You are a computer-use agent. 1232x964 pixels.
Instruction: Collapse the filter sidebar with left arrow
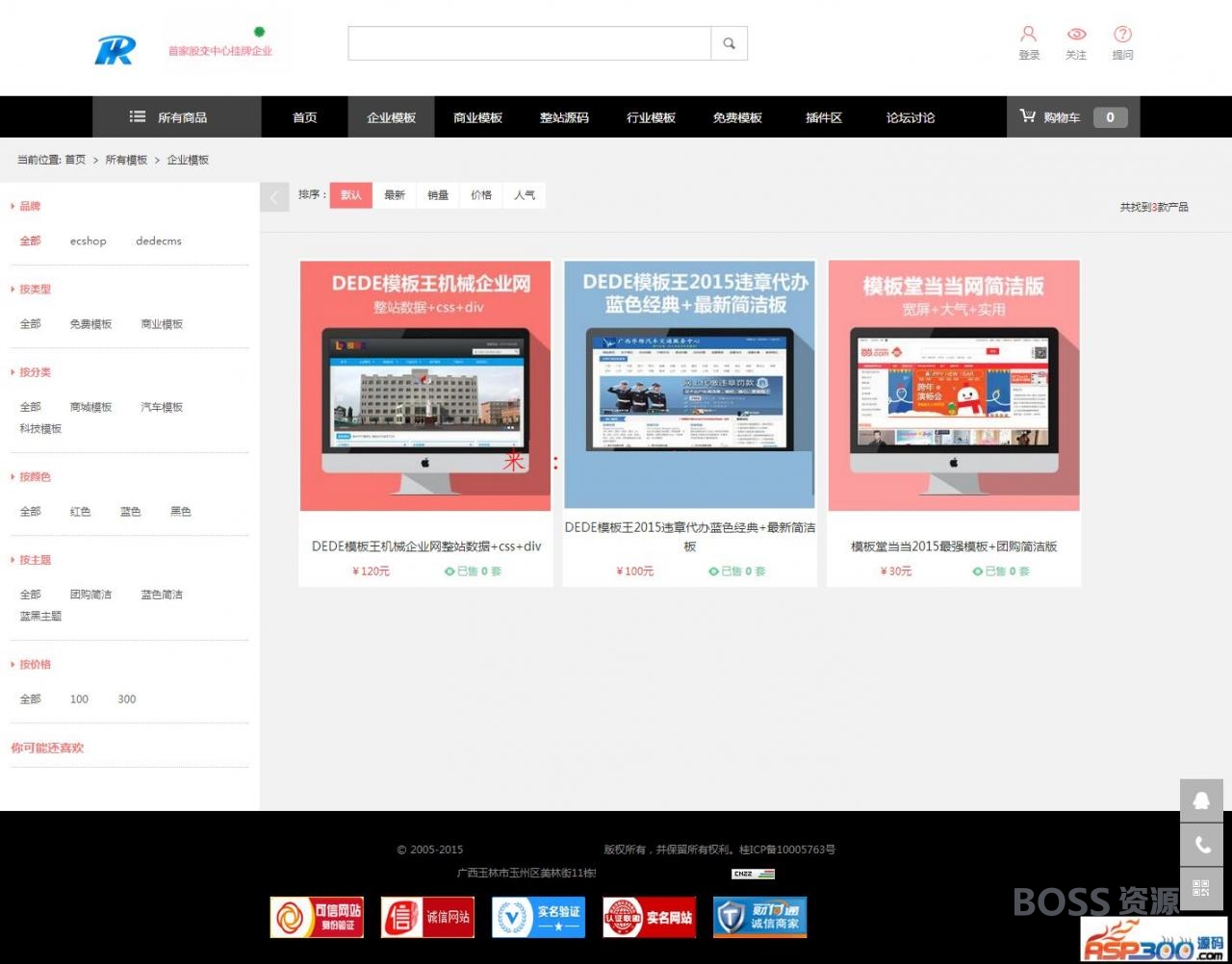click(274, 197)
